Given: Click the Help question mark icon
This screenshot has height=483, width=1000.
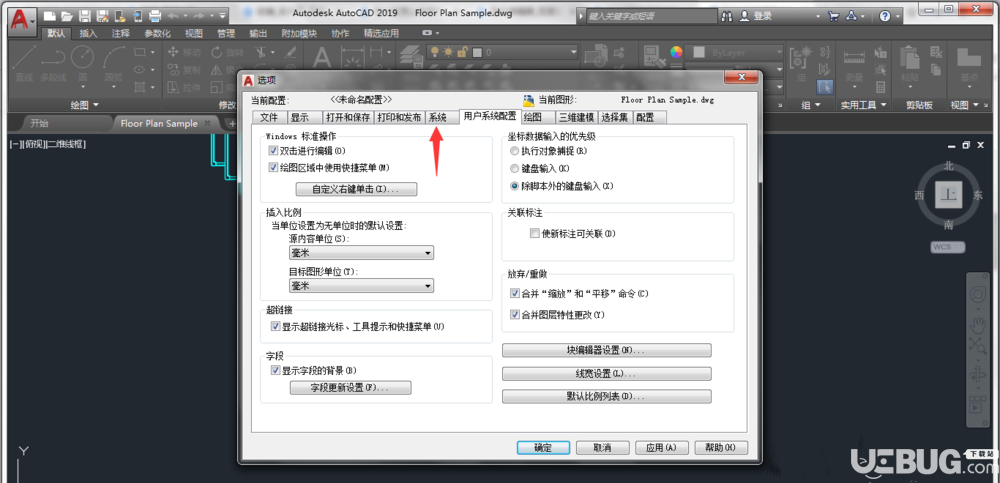Looking at the screenshot, I should coord(885,16).
